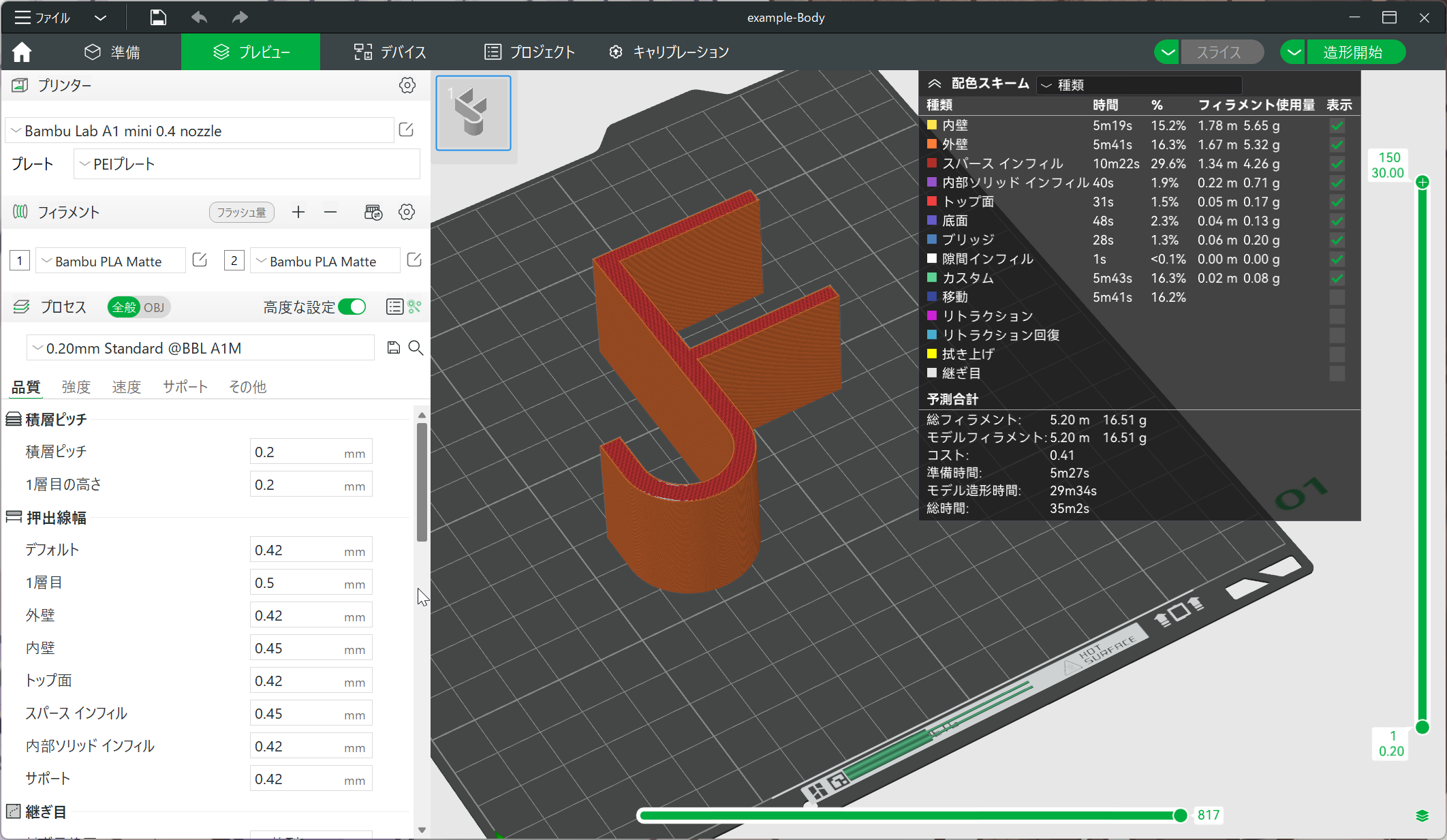Click the remove filament minus icon
This screenshot has height=840, width=1447.
(x=330, y=213)
